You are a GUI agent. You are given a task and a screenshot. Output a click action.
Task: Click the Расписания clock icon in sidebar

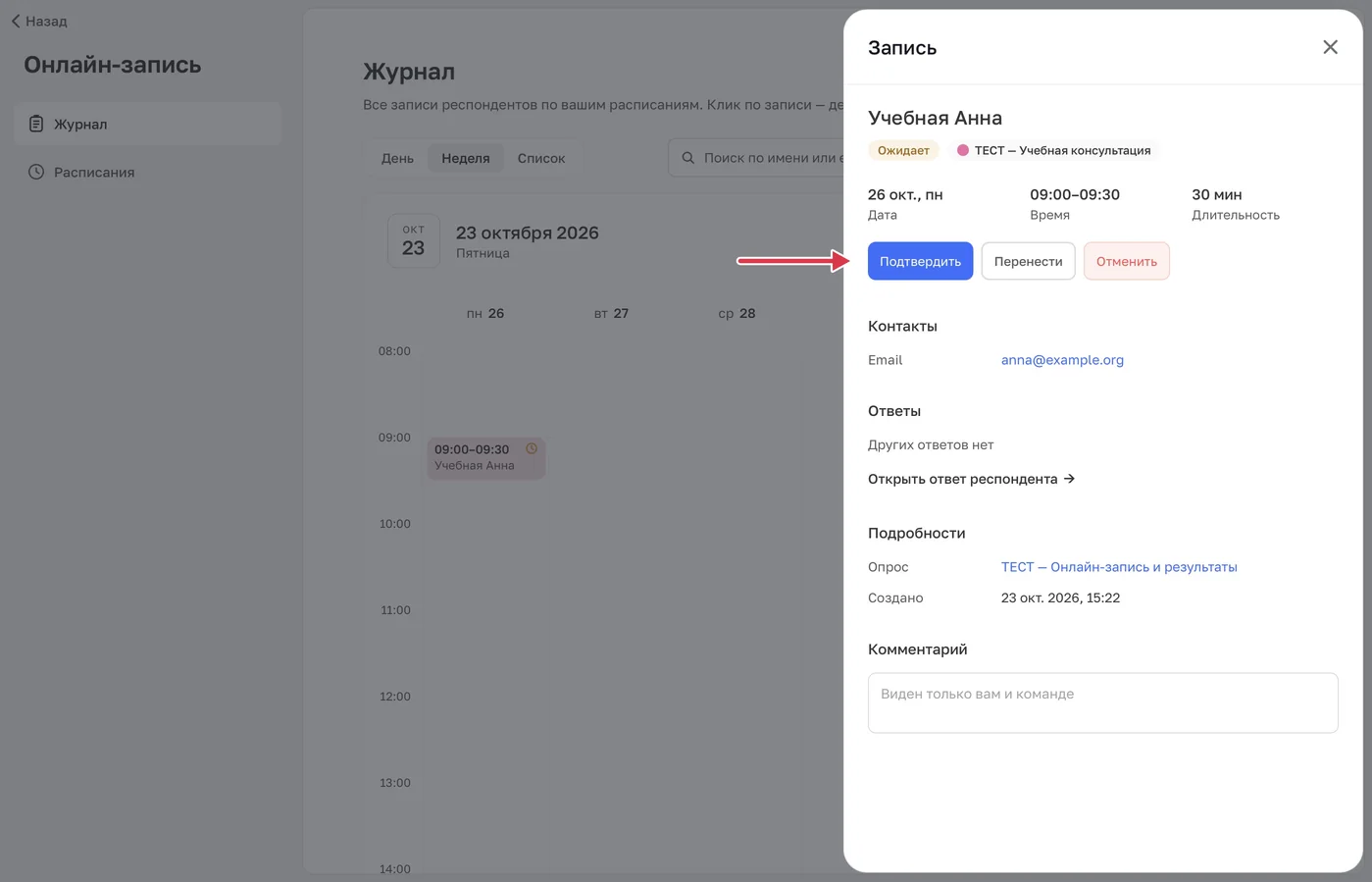tap(36, 172)
